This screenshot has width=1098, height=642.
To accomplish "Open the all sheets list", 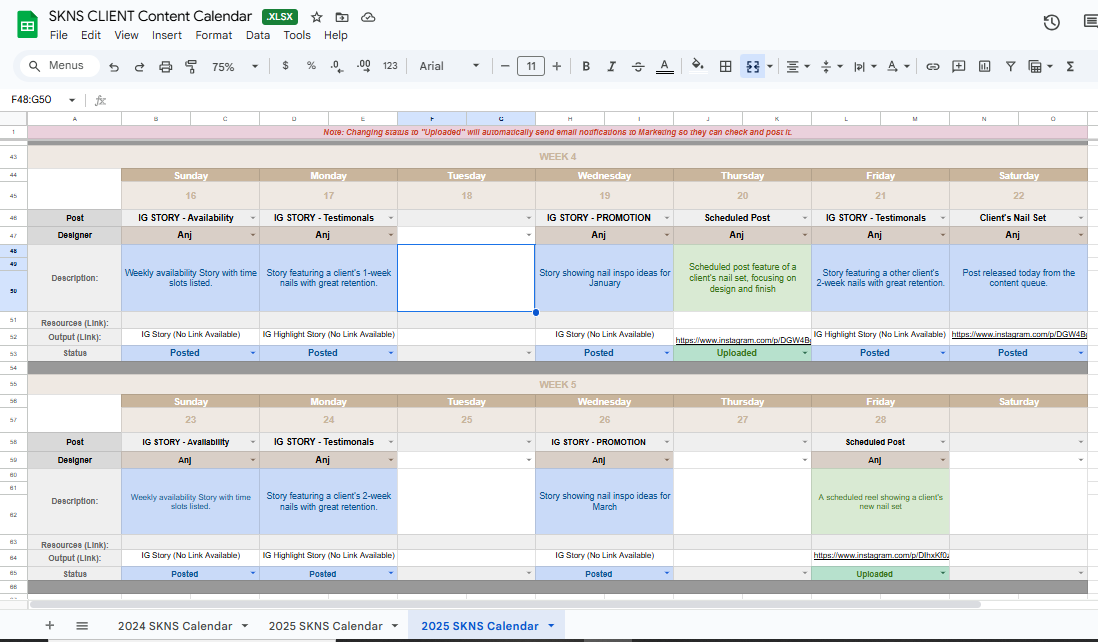I will click(x=82, y=625).
